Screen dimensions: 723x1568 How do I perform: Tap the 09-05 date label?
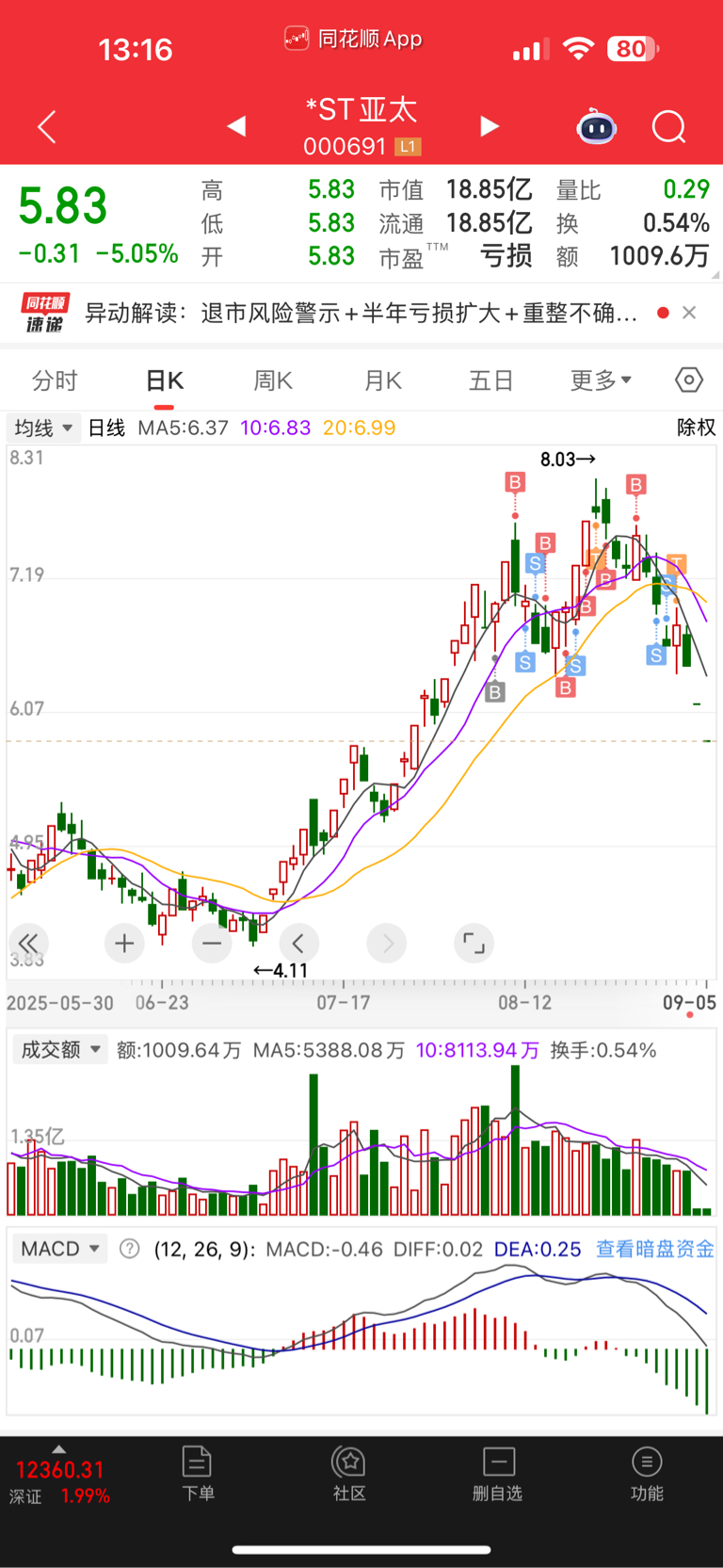(x=689, y=1002)
